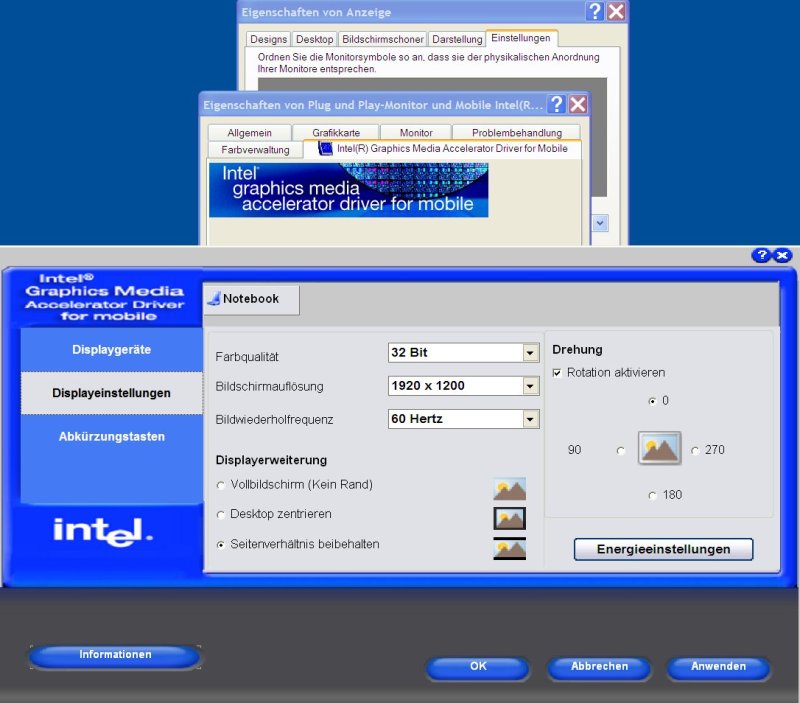Click the Drehung heading text
The height and width of the screenshot is (703, 800).
click(577, 350)
